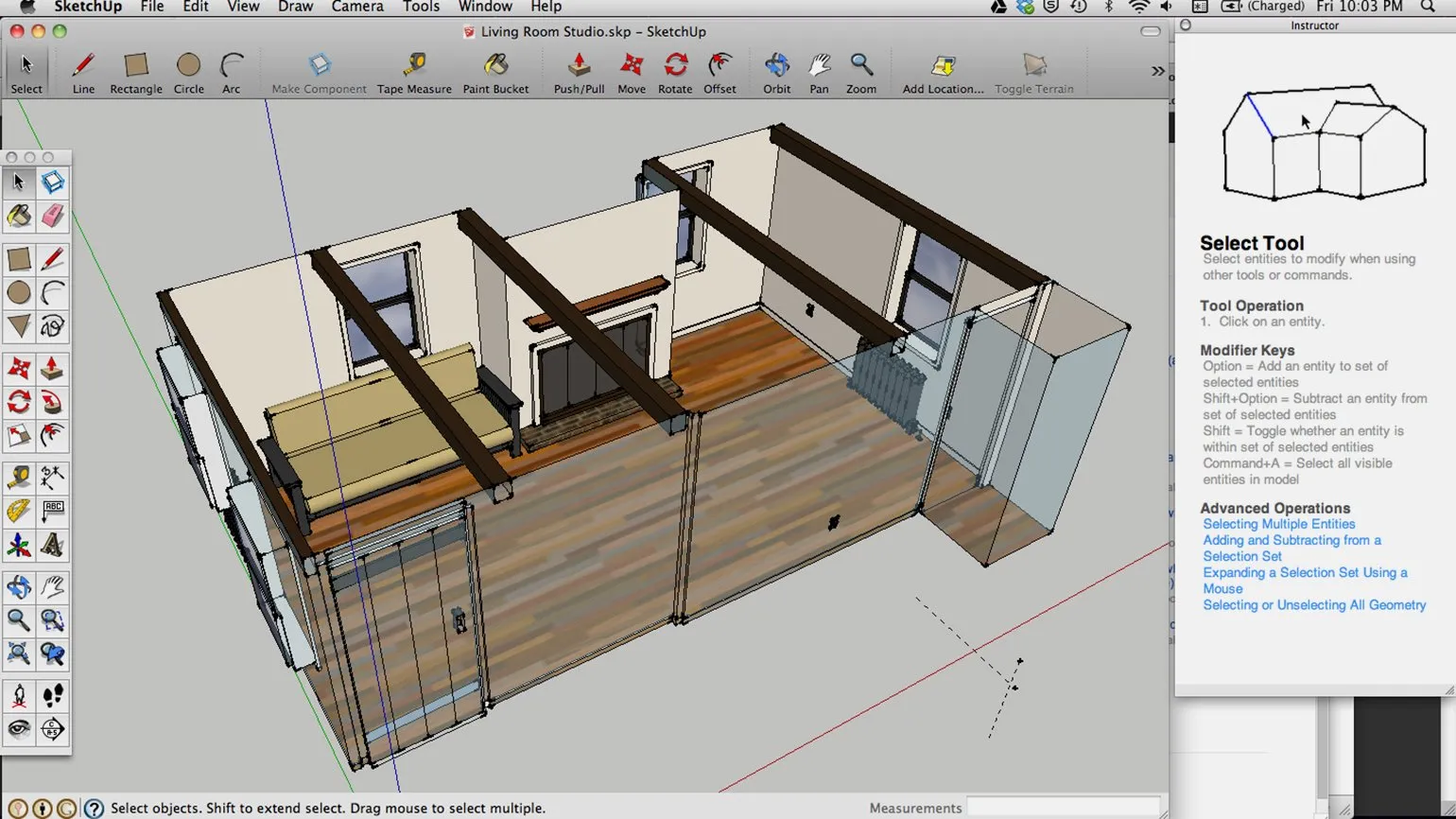
Task: Click the Wi-Fi status icon in menu bar
Action: [1139, 7]
